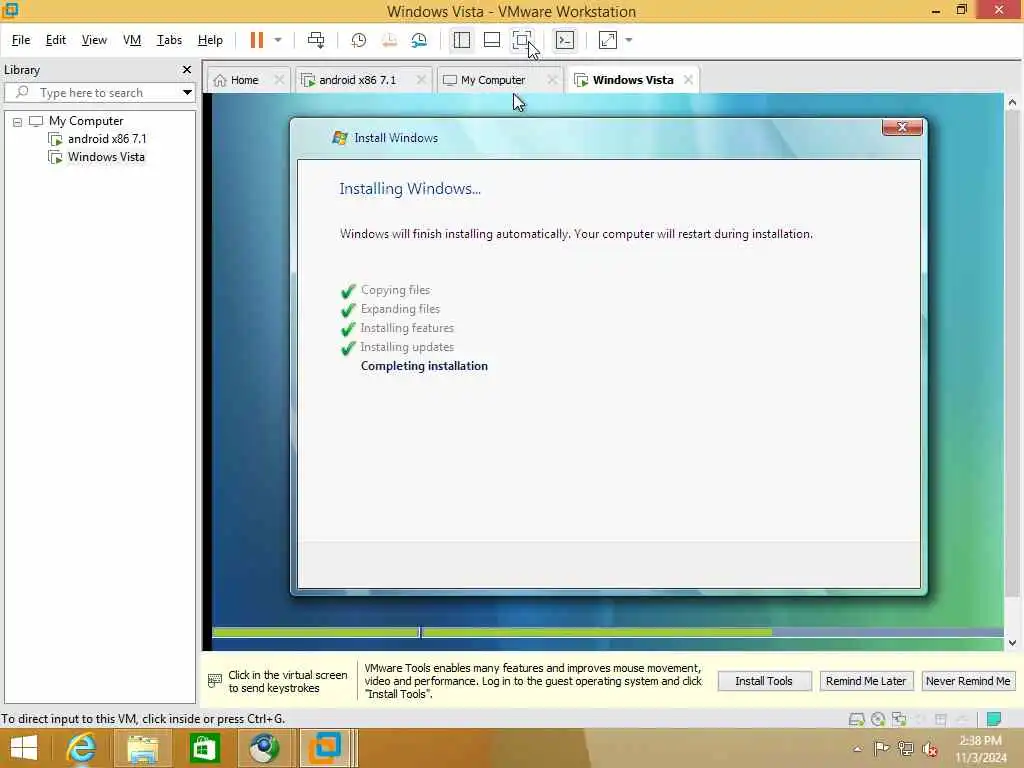Toggle the library sidebar view icon

click(462, 40)
